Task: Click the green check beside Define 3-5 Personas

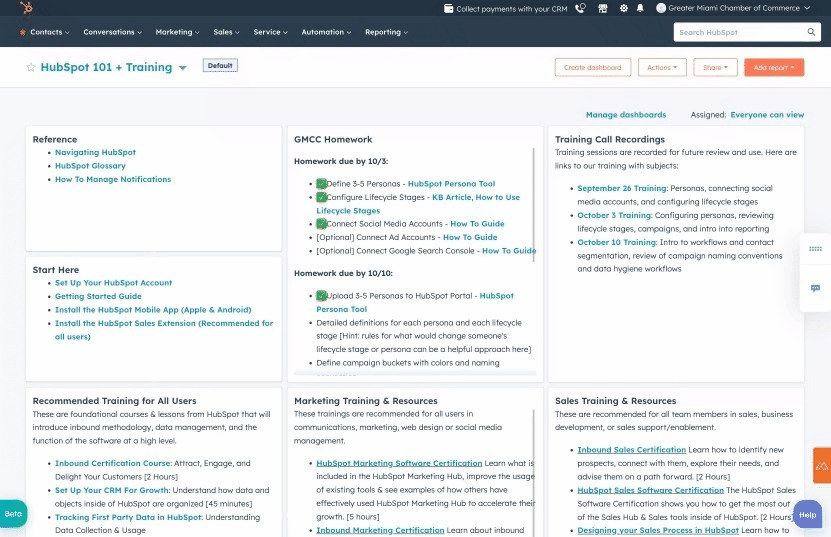Action: tap(321, 183)
